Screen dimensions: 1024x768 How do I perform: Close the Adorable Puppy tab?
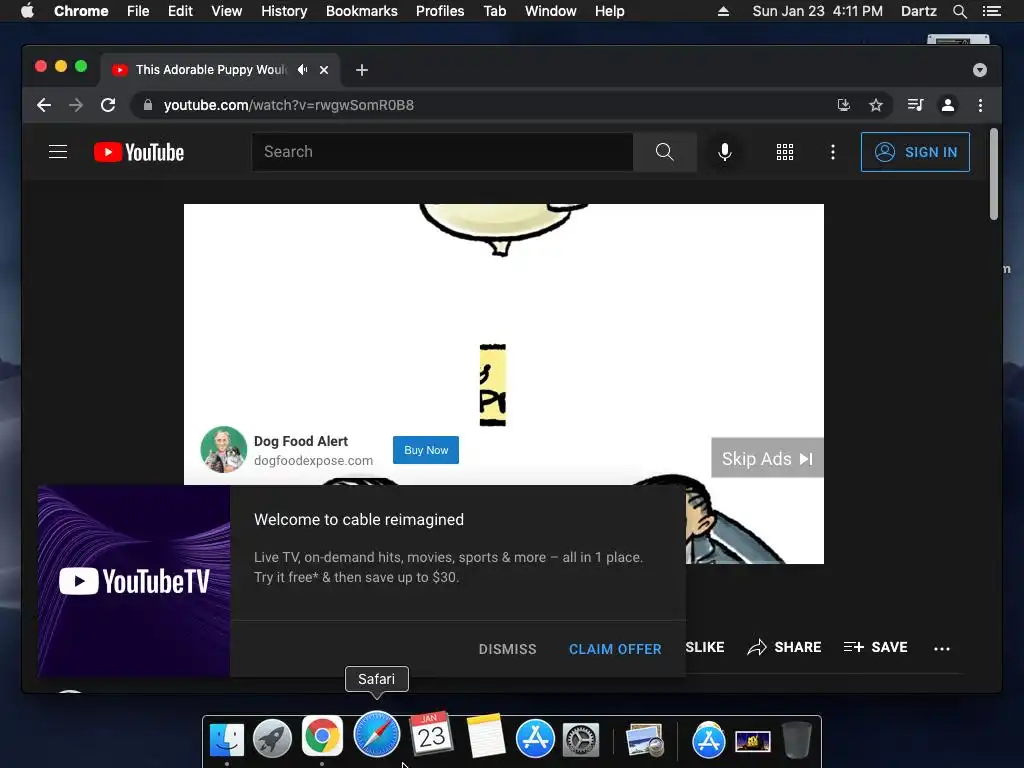324,70
